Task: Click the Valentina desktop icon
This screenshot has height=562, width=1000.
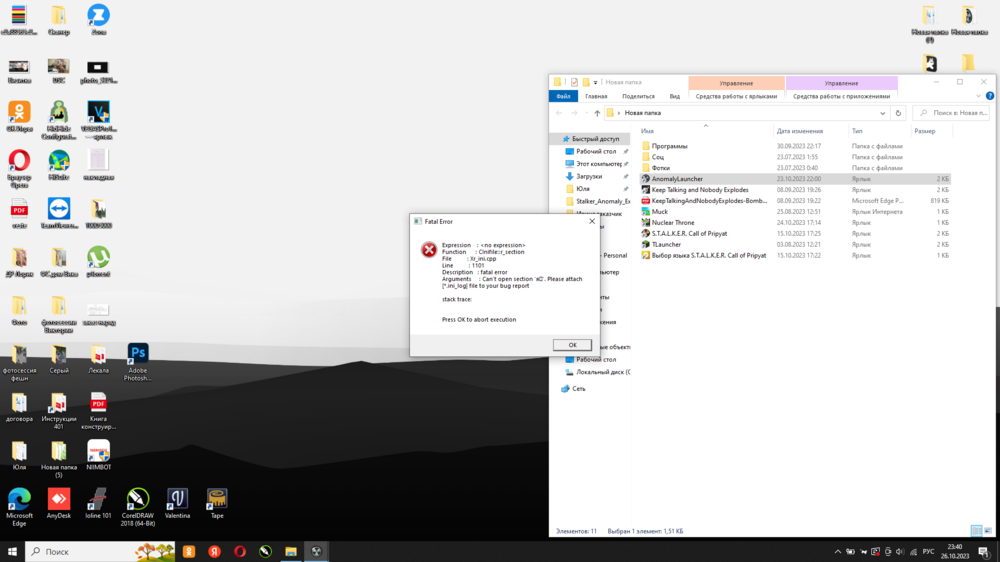Action: [177, 499]
